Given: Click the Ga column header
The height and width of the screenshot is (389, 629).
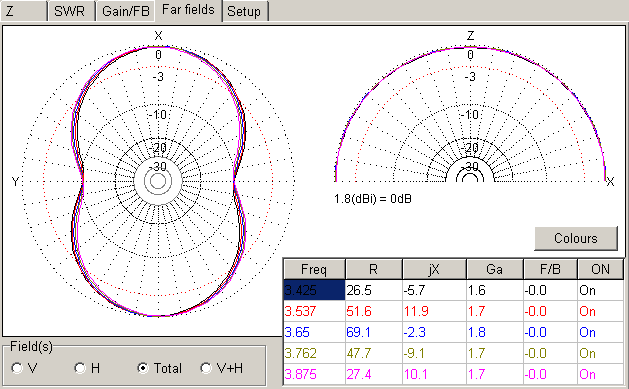Looking at the screenshot, I should tap(495, 269).
